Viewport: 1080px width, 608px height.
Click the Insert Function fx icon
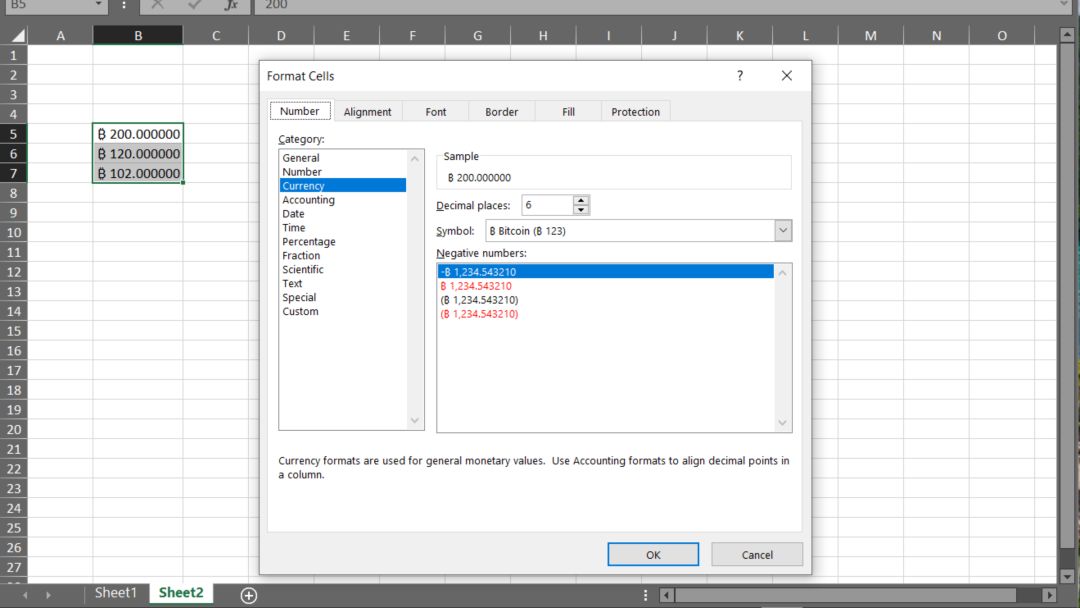pyautogui.click(x=231, y=5)
